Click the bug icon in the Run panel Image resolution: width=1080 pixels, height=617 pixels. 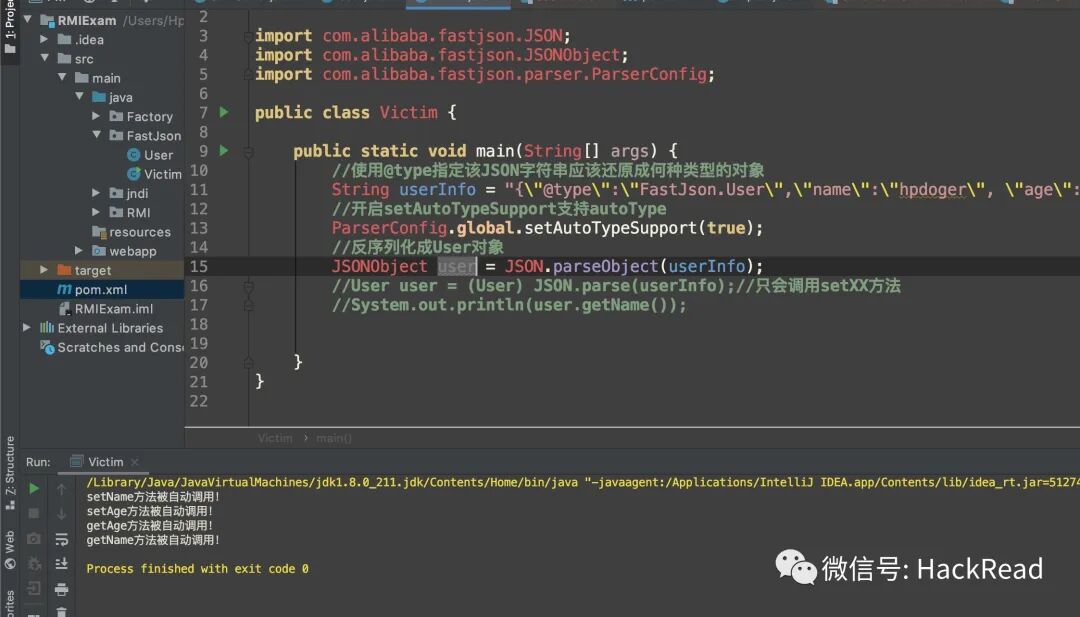point(34,563)
